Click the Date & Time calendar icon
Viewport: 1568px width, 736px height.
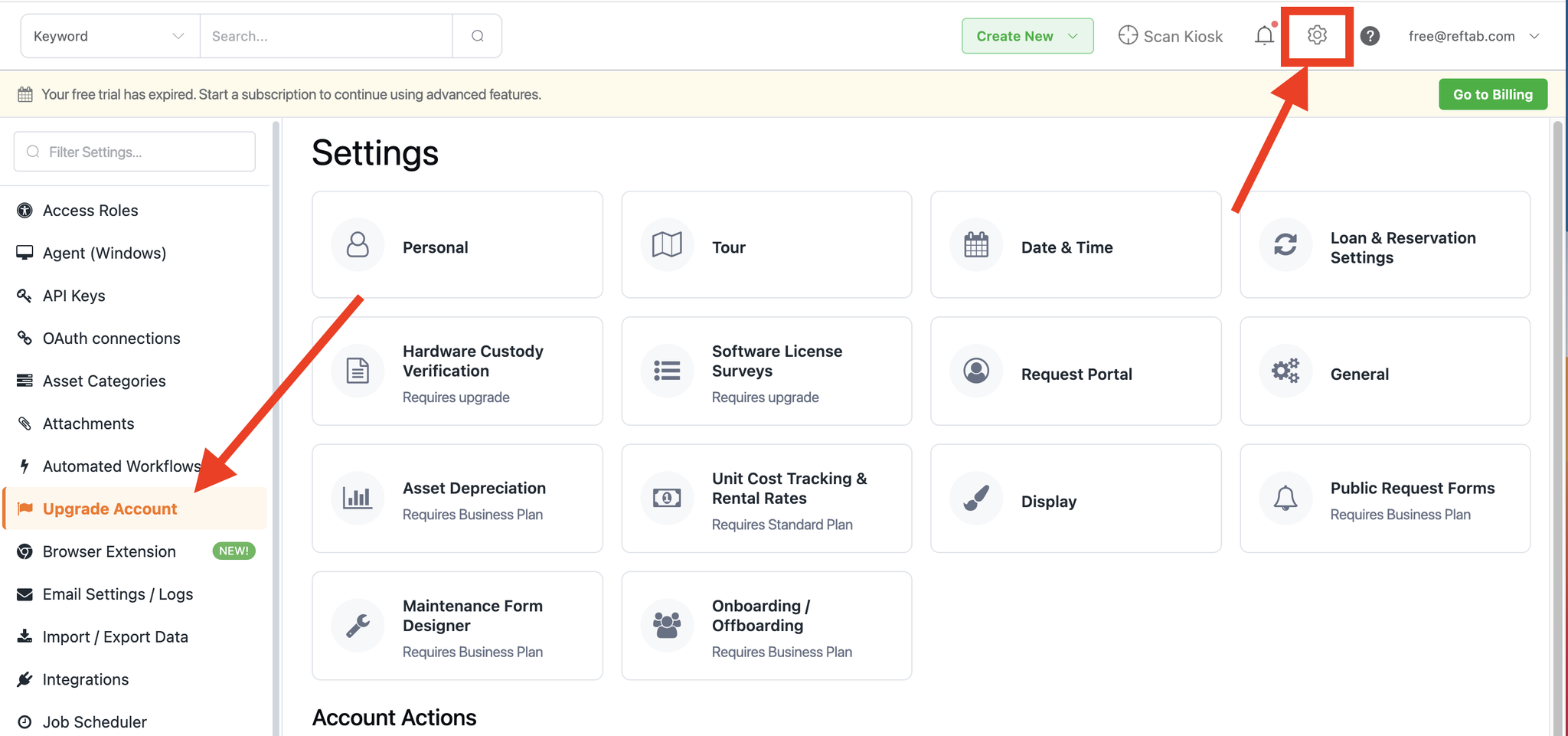point(976,245)
